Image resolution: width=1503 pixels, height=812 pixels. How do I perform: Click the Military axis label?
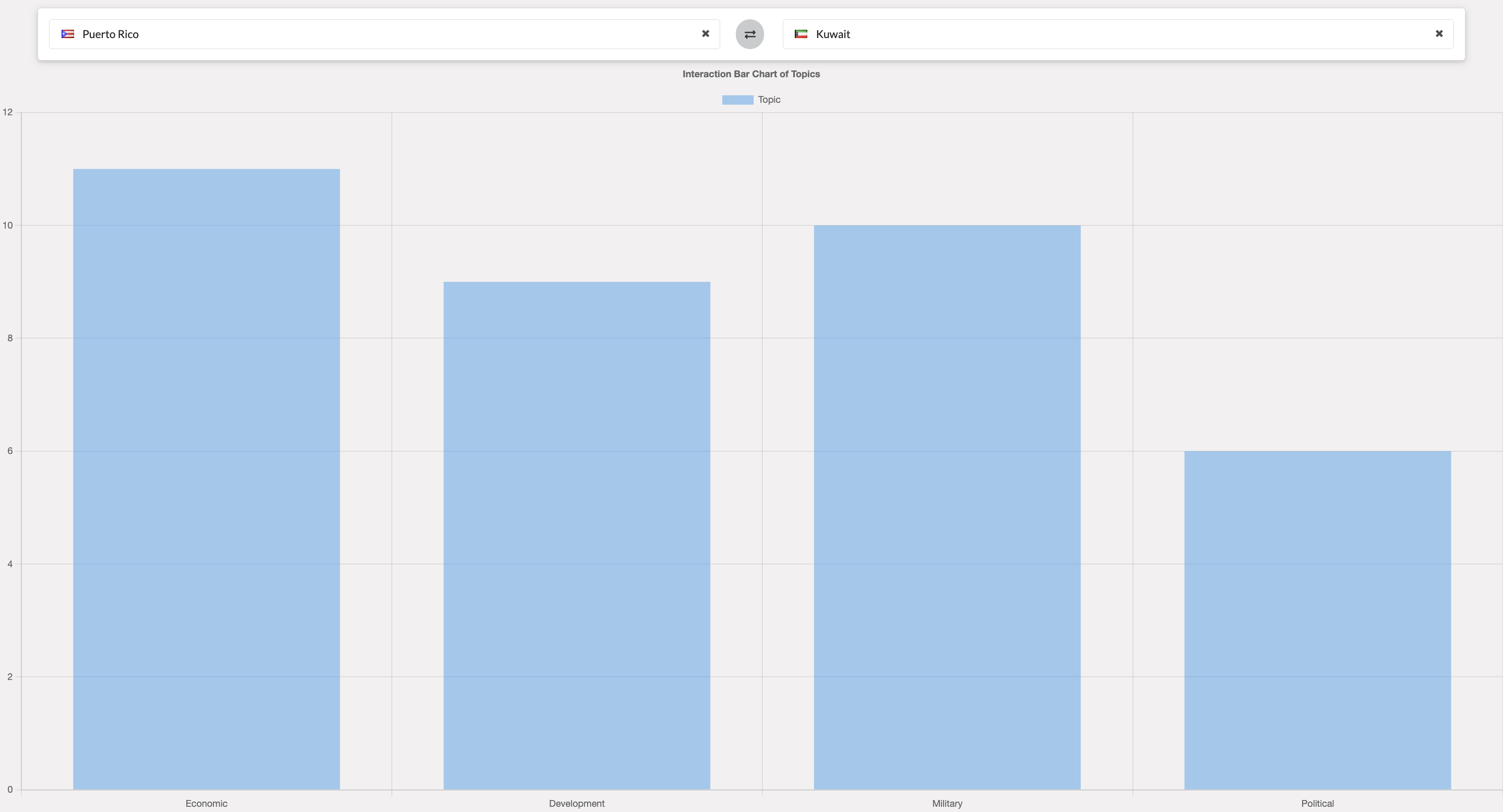[x=947, y=803]
